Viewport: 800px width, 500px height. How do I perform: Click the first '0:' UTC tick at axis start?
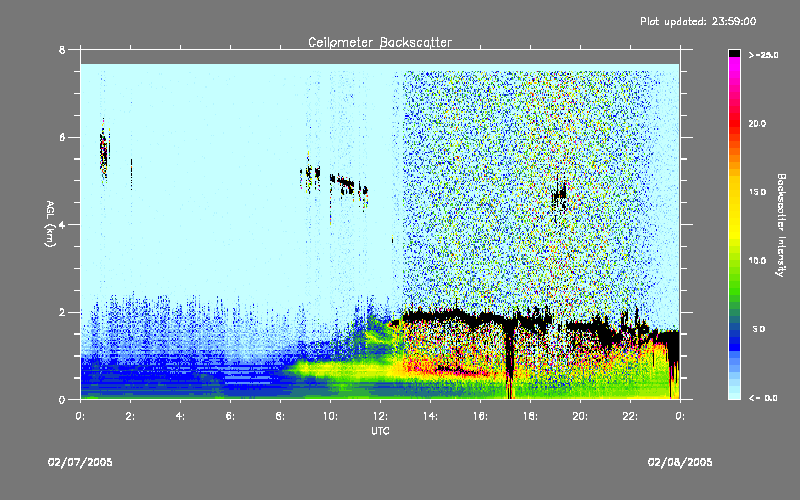(x=80, y=416)
